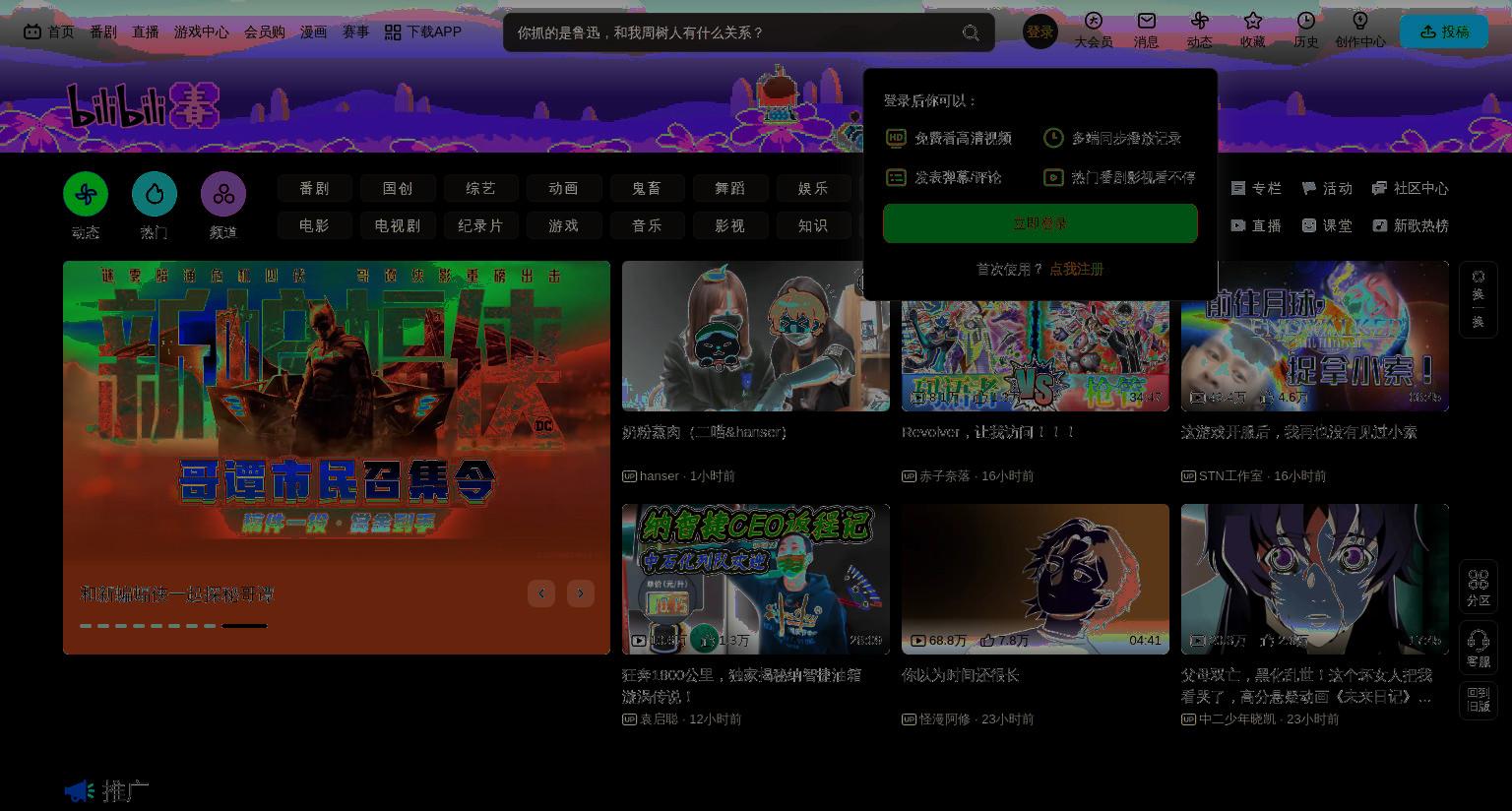Open the 动态 icon in top bar
The width and height of the screenshot is (1512, 811).
click(1199, 30)
